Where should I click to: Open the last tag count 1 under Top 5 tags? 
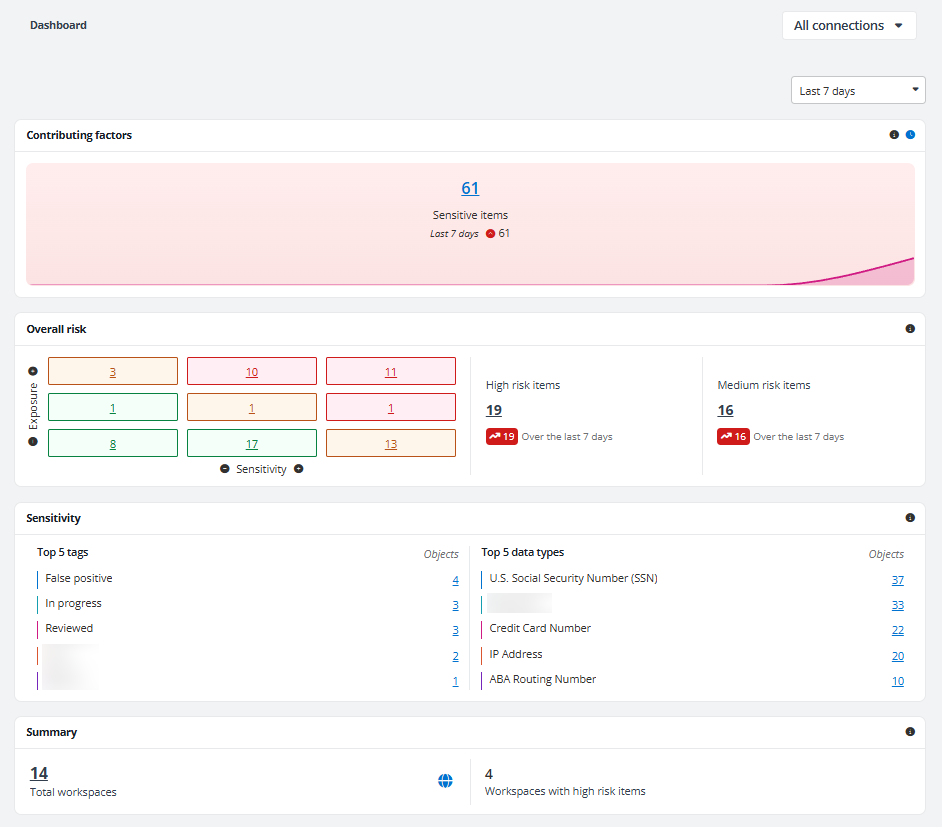(x=455, y=682)
